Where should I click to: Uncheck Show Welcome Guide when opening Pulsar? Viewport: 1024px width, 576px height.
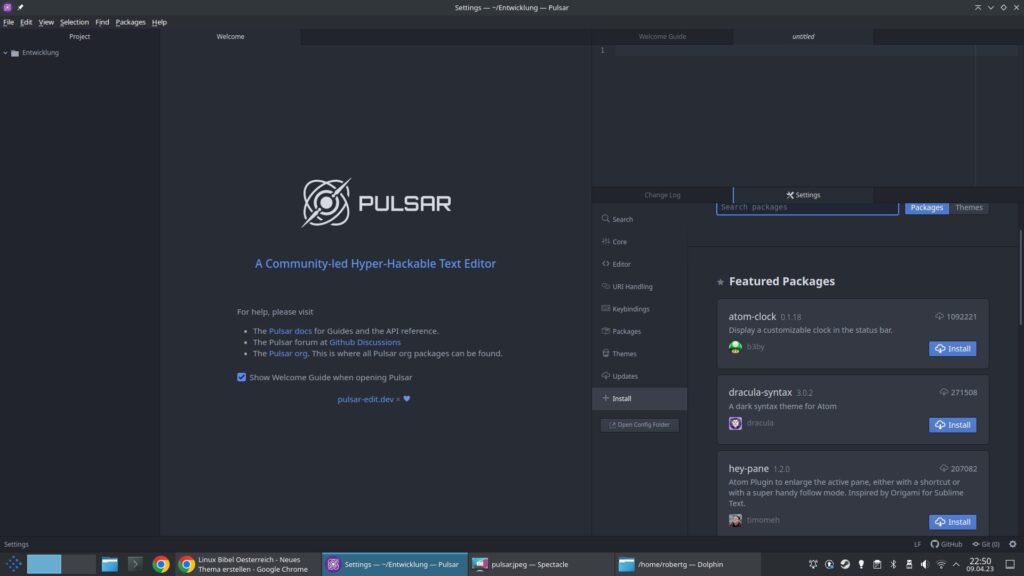pos(242,377)
